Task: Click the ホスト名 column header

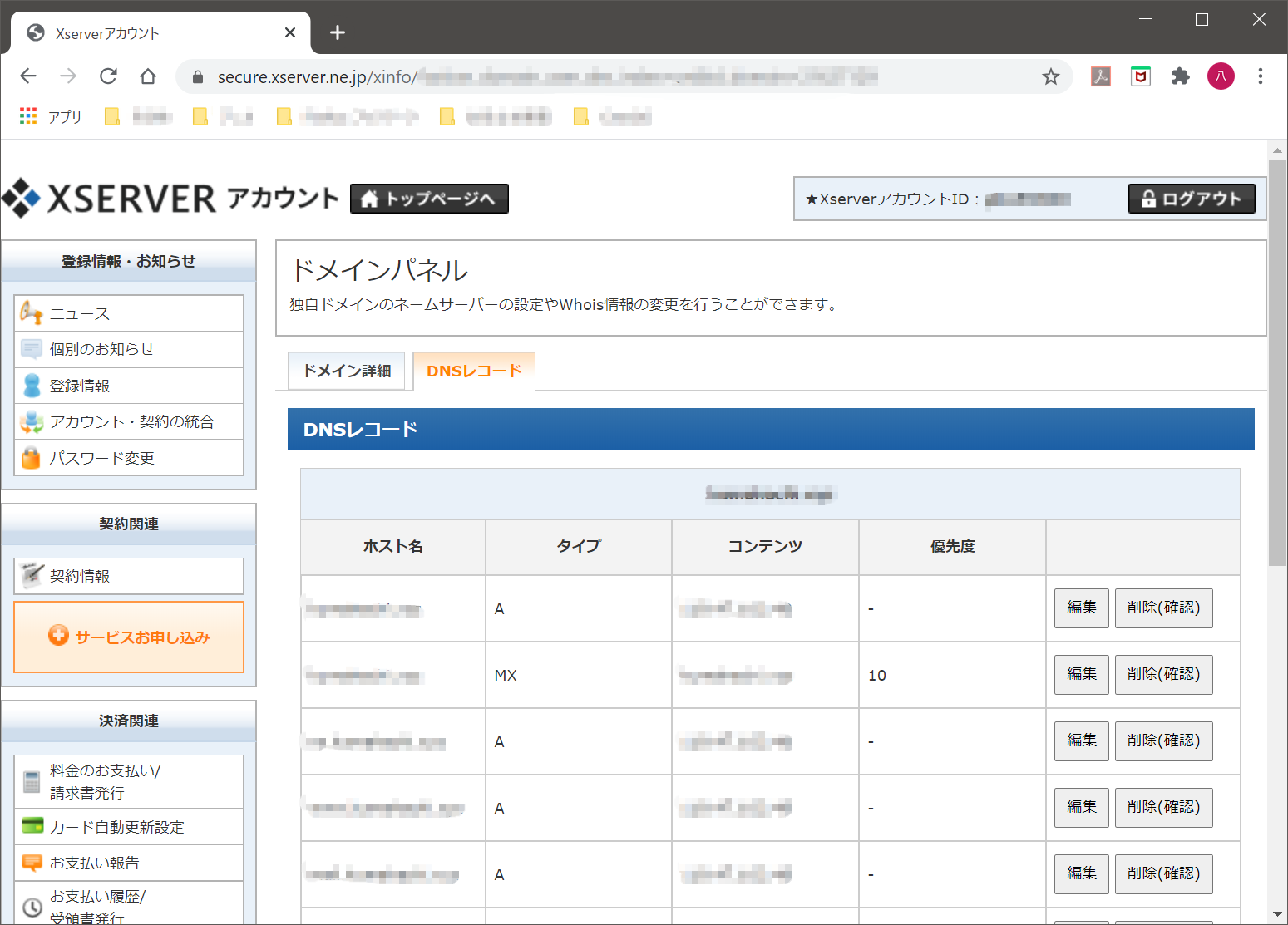Action: 392,547
